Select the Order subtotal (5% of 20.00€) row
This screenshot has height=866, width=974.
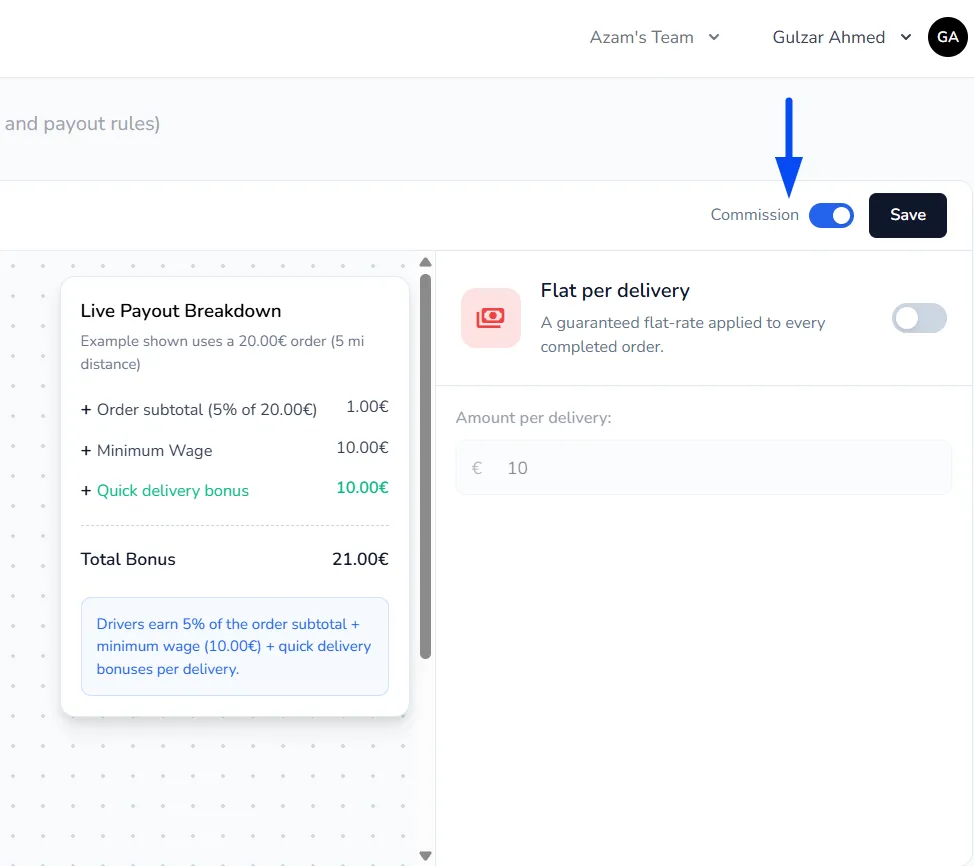point(235,409)
